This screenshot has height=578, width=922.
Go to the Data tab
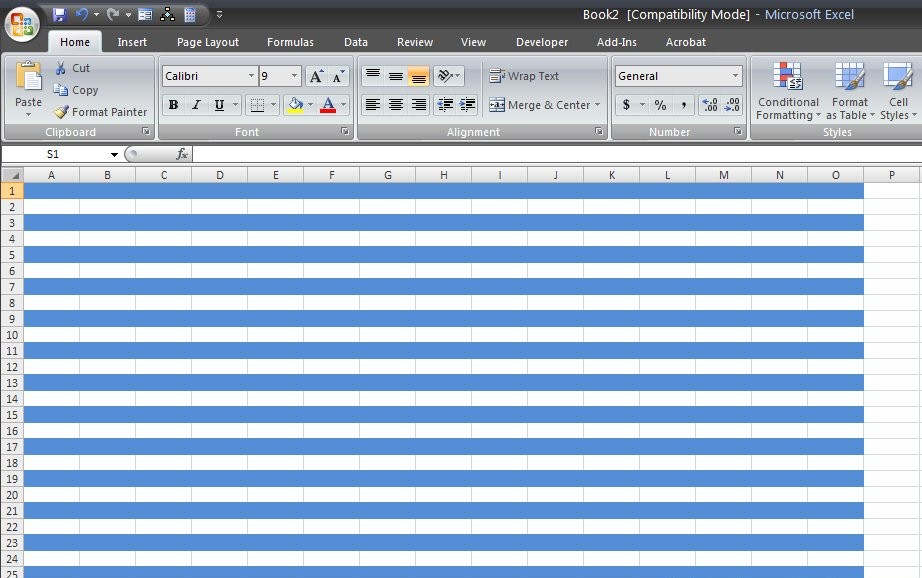point(356,42)
